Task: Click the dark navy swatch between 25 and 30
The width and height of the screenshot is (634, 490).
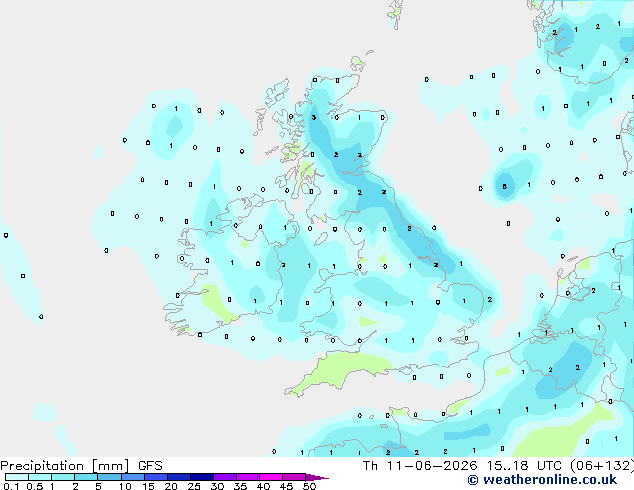Action: 202,477
